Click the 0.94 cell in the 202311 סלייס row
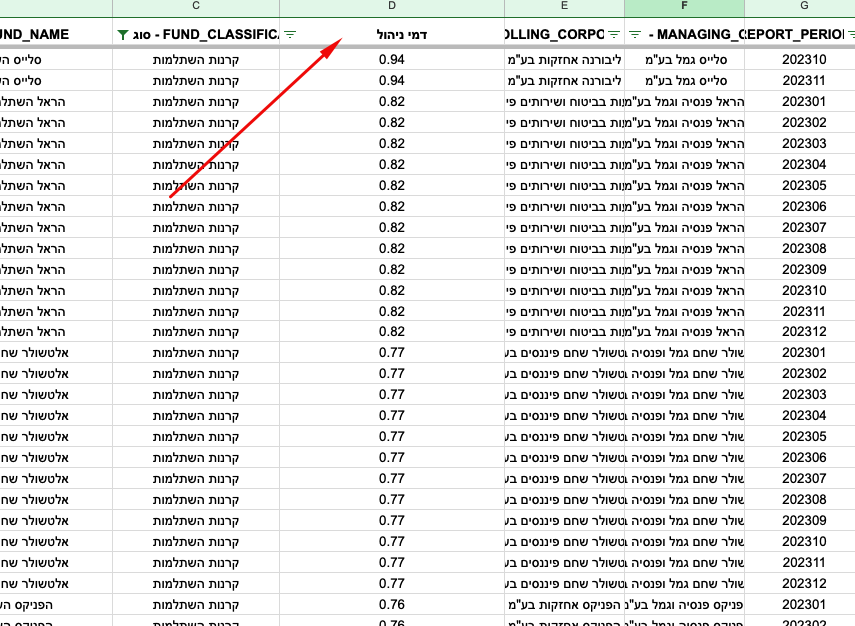 coord(392,81)
